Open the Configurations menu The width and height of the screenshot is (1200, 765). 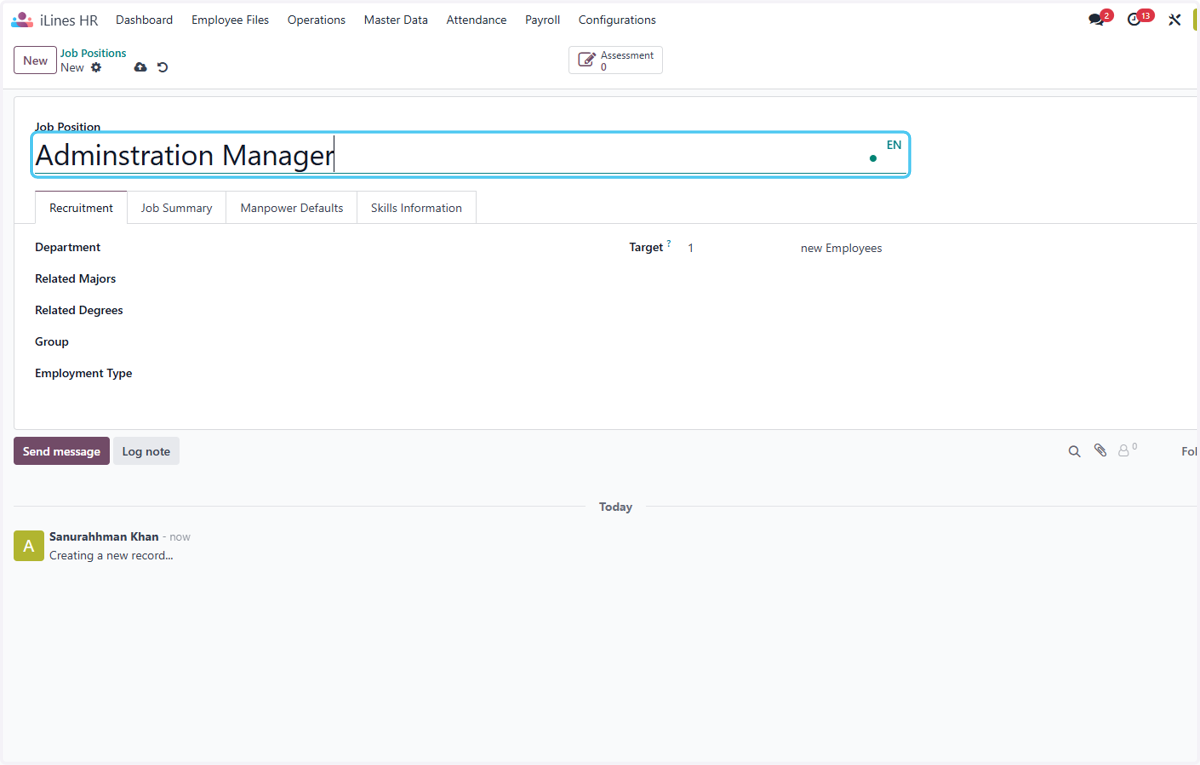coord(617,20)
